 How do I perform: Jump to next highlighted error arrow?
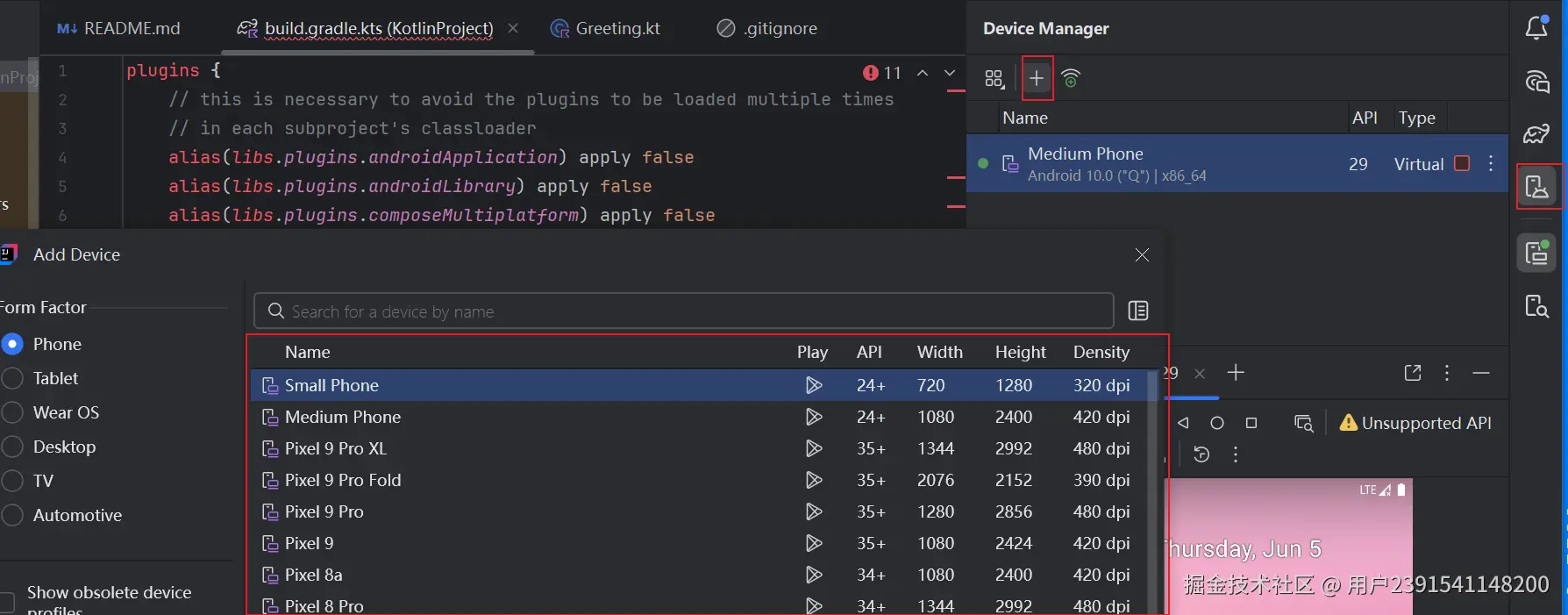tap(950, 73)
